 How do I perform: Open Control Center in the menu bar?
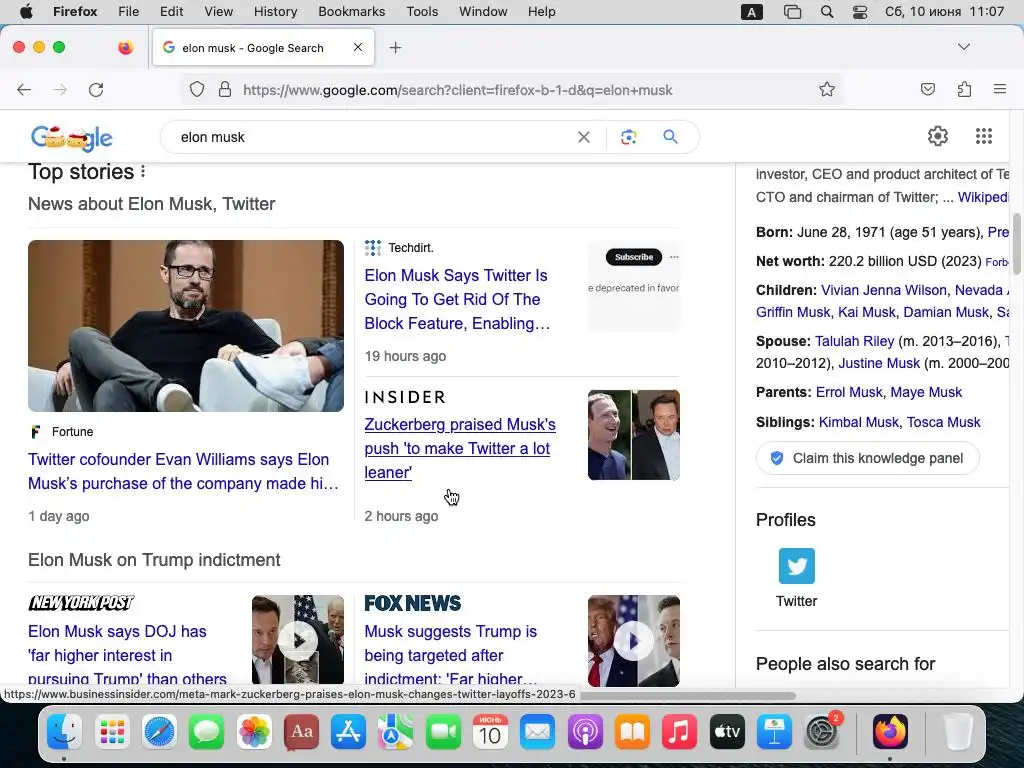pos(859,12)
